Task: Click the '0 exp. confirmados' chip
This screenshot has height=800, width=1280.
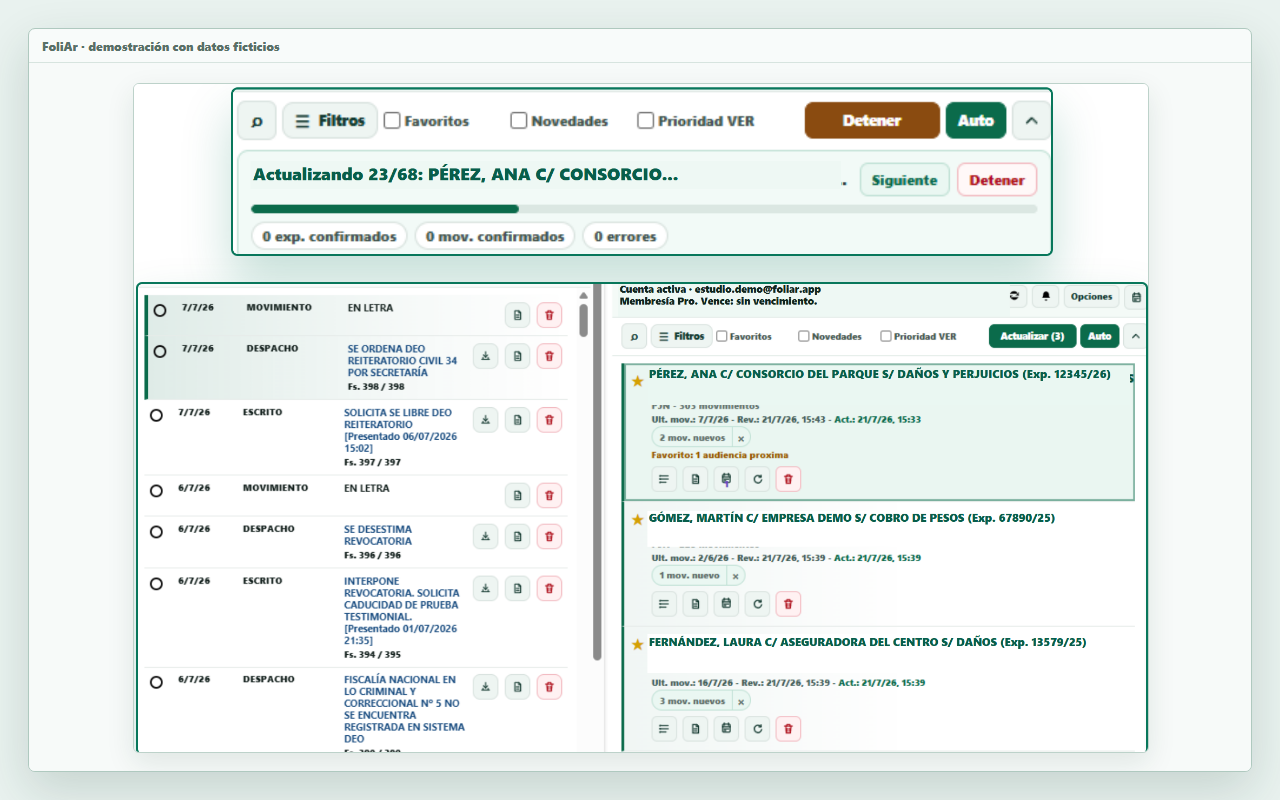Action: click(x=329, y=237)
